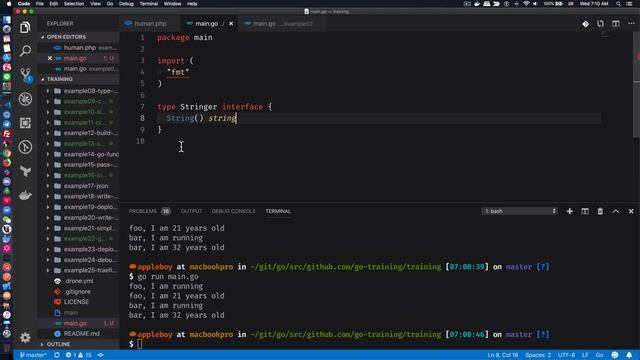Close main.go in Open Editors list
This screenshot has height=360, width=640.
[x=50, y=58]
